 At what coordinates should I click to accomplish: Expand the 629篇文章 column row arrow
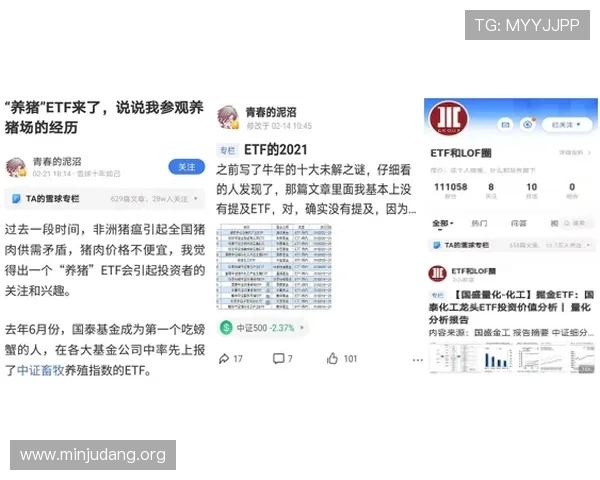click(196, 199)
